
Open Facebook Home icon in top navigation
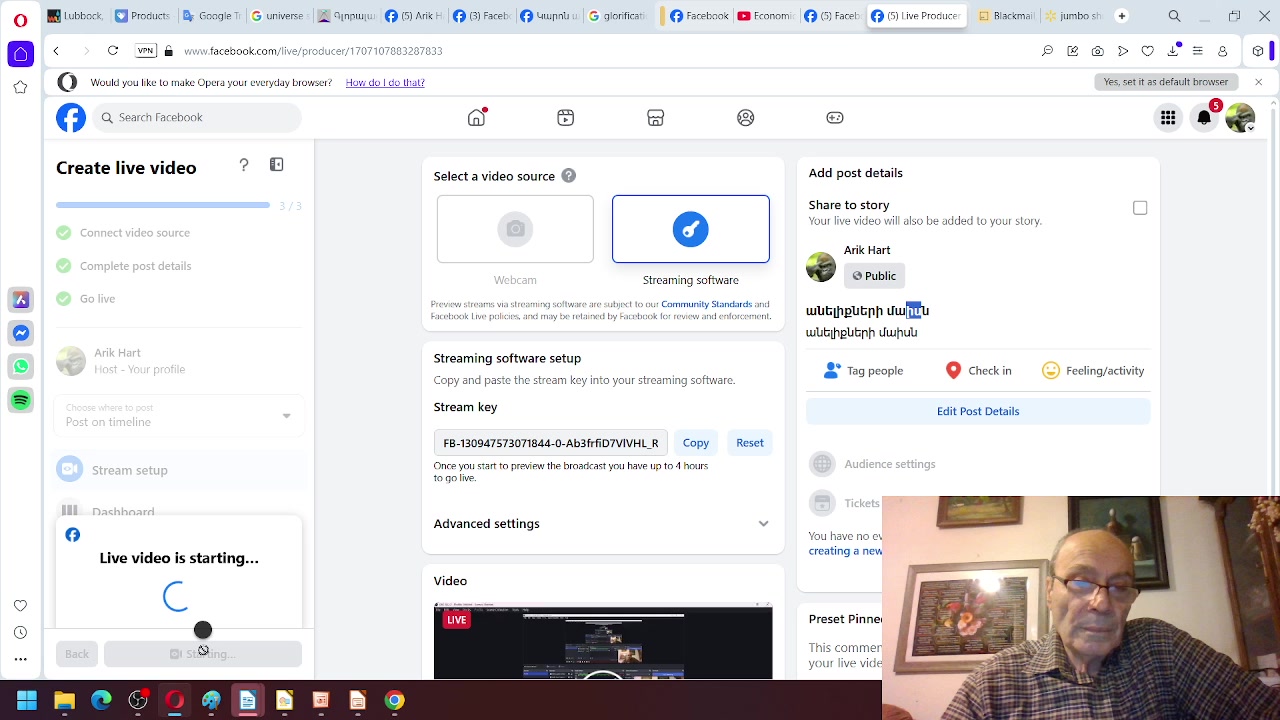476,118
